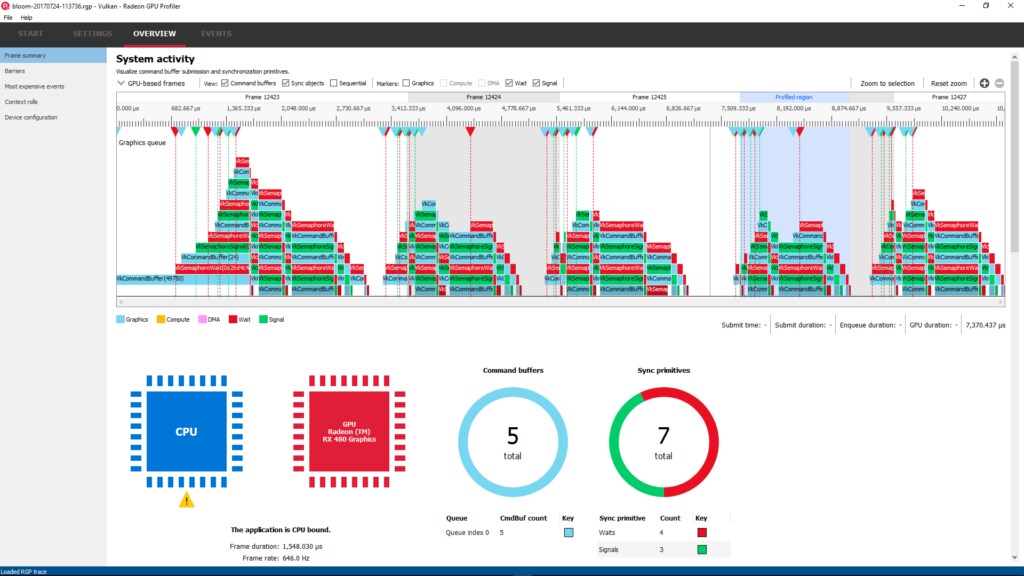The width and height of the screenshot is (1024, 576).
Task: Enable the Command buffers view checkbox
Action: (225, 83)
